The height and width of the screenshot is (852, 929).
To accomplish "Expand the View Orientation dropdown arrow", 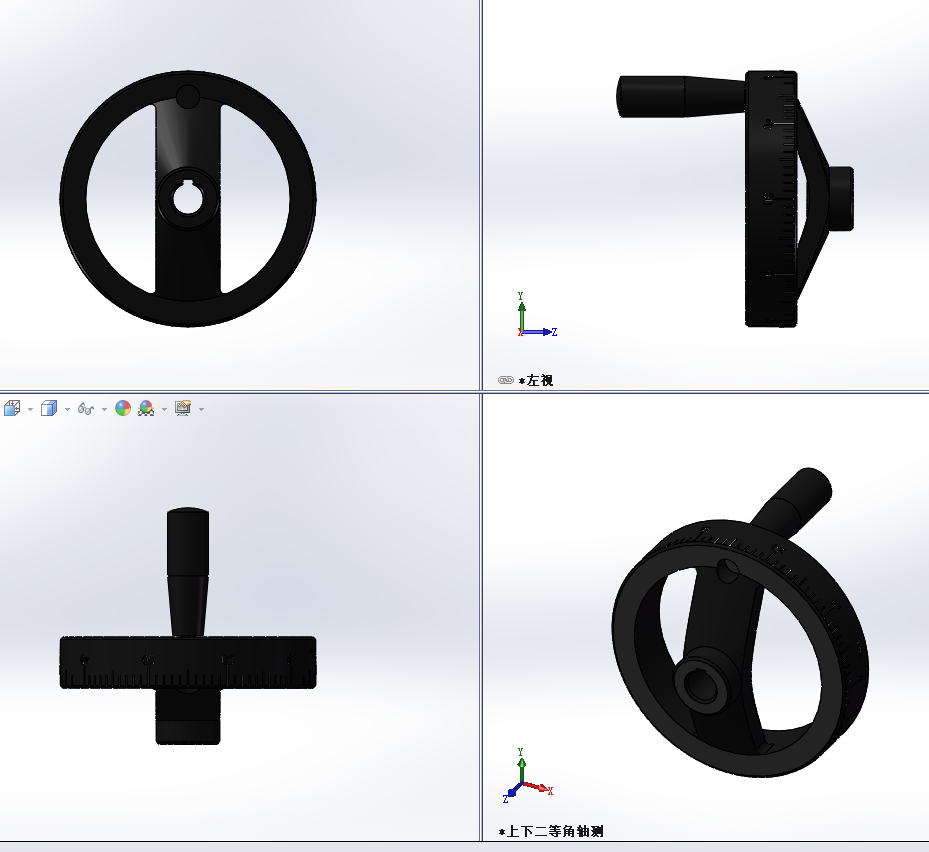I will pos(30,409).
